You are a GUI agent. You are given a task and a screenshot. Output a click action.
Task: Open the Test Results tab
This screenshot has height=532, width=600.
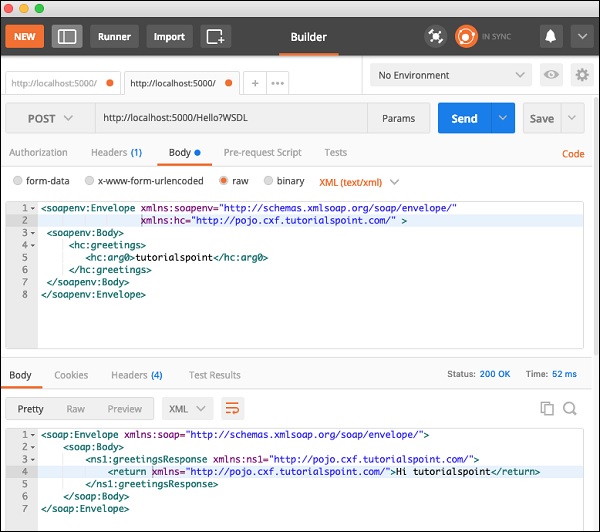tap(214, 375)
